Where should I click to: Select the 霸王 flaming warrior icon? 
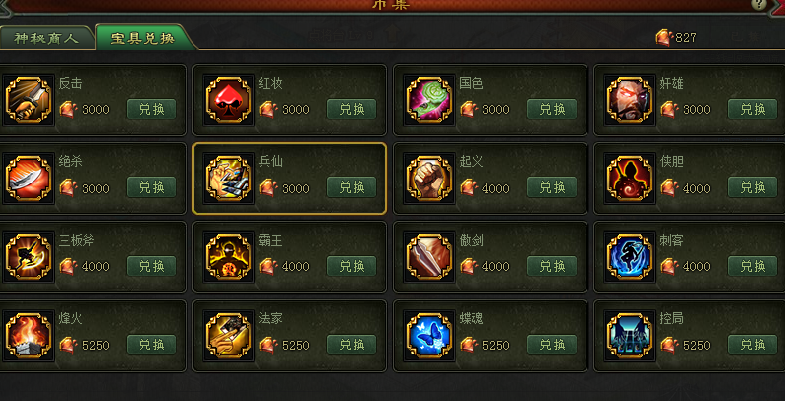[x=229, y=257]
